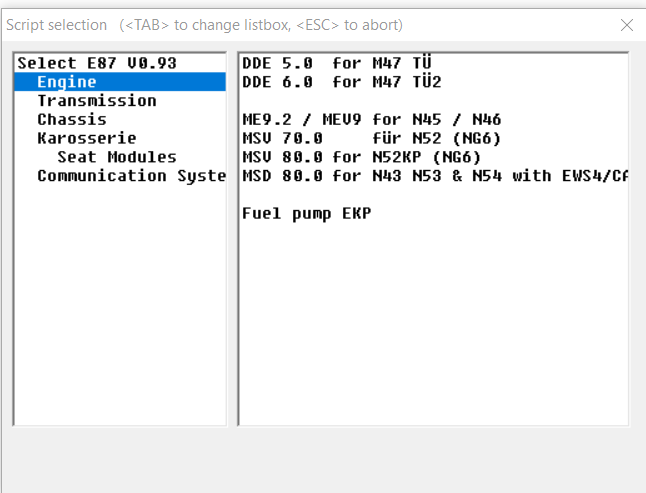This screenshot has height=493, width=646.
Task: Select DDE 6.0 for M47 TÜ2
Action: [x=341, y=82]
